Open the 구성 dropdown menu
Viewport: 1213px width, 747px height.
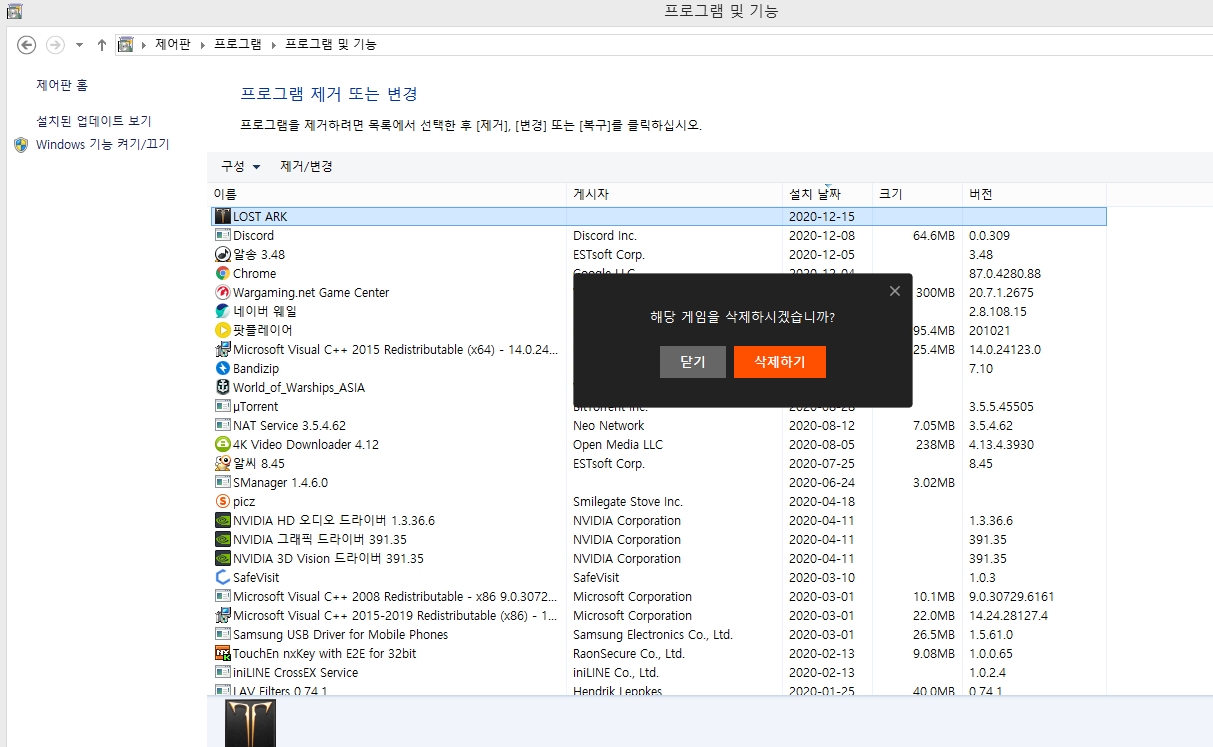pos(240,167)
